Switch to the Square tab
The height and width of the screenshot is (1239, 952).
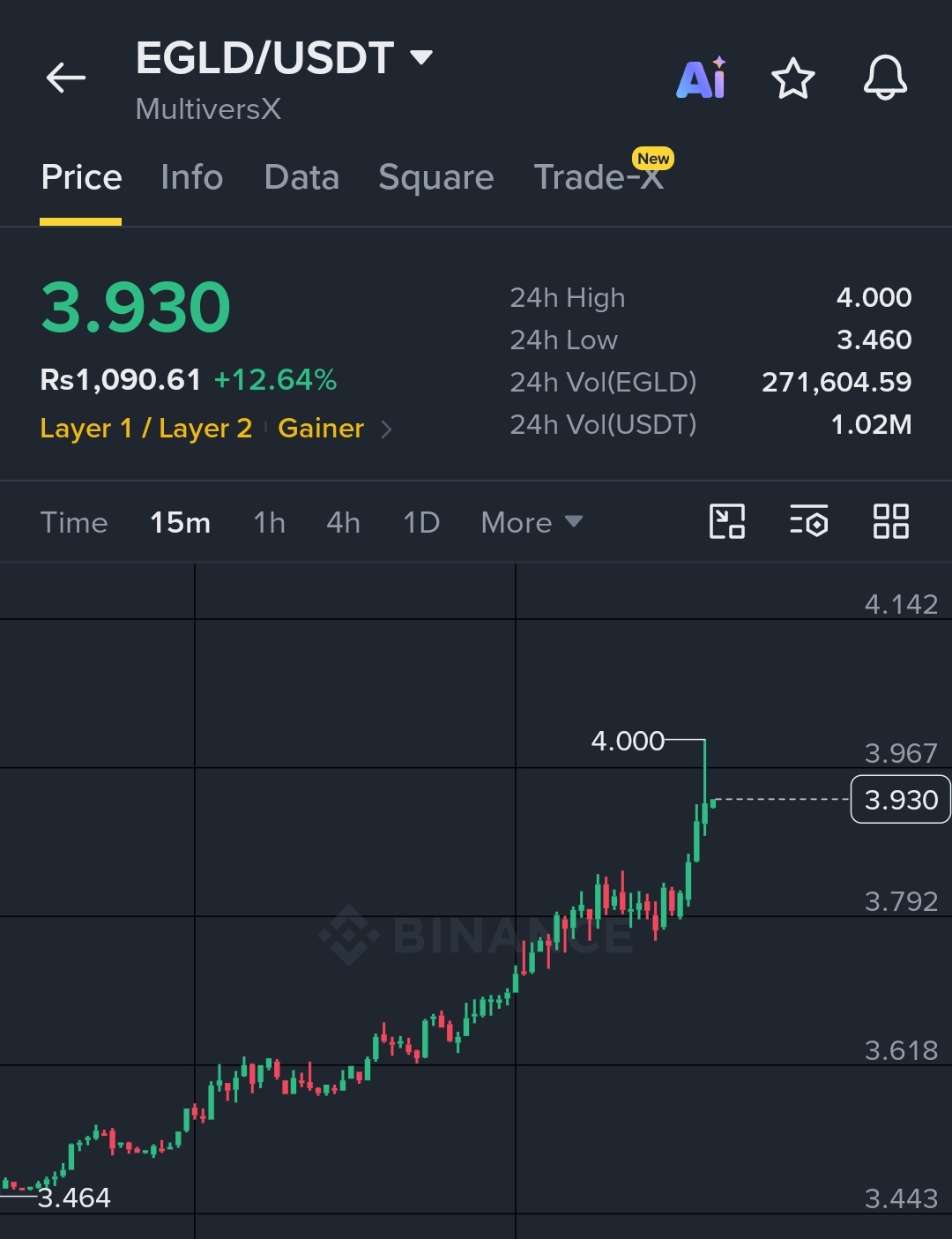[x=436, y=178]
